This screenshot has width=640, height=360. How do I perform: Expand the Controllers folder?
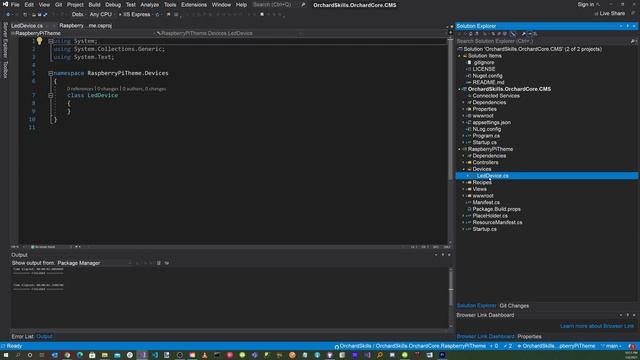(464, 162)
